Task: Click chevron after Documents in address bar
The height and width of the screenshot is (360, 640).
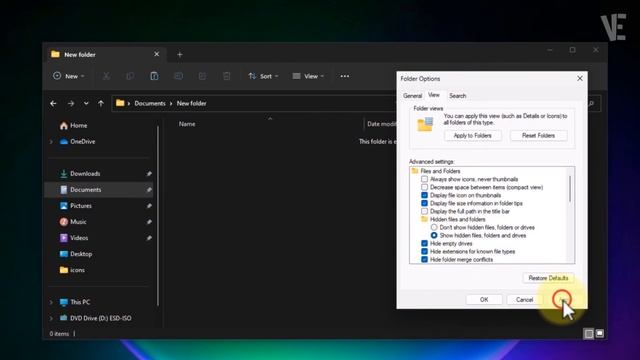Action: point(171,104)
